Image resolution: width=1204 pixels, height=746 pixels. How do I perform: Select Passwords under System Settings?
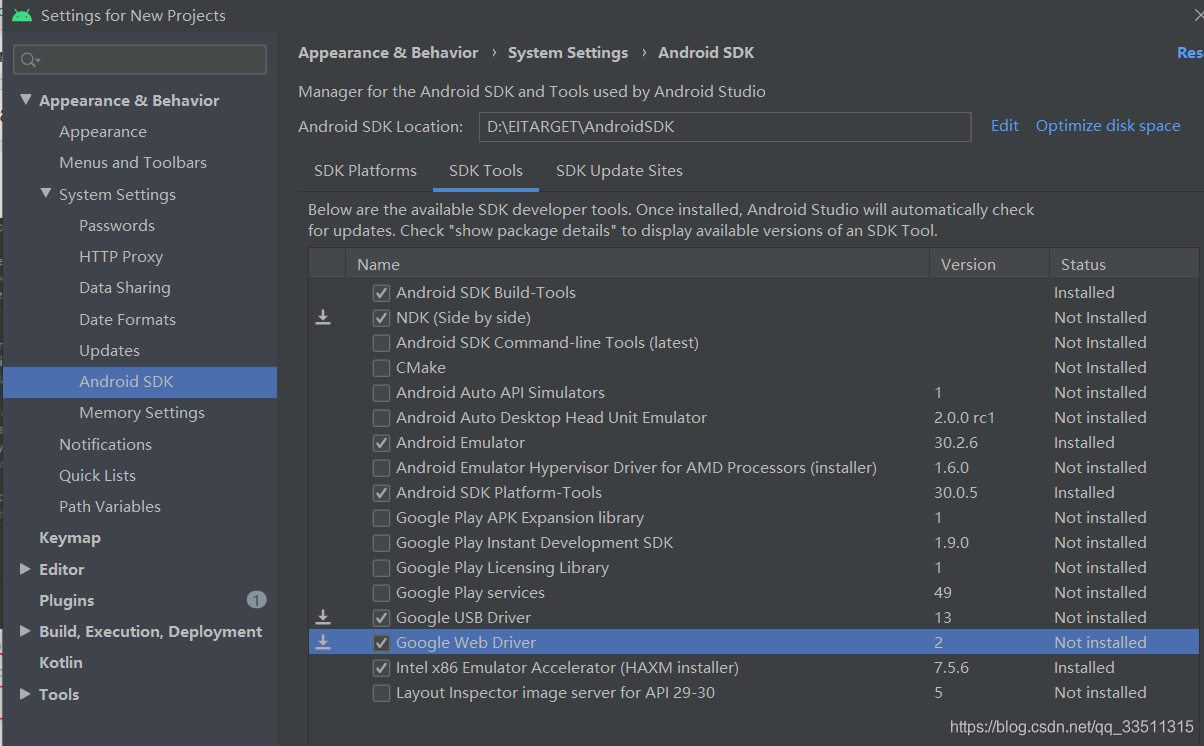[117, 226]
